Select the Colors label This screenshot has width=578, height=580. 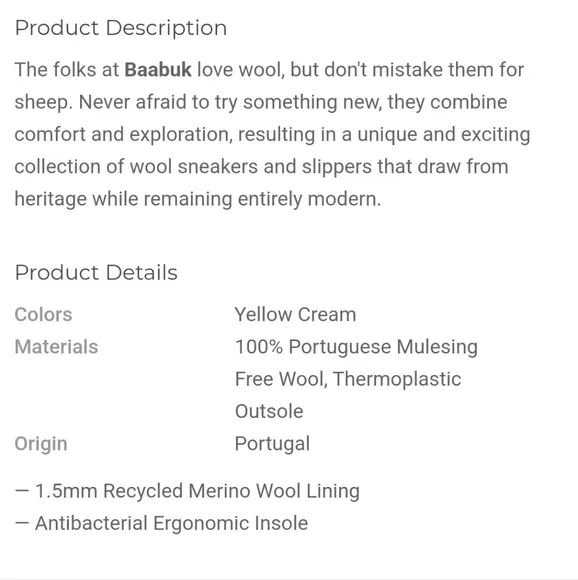point(43,315)
